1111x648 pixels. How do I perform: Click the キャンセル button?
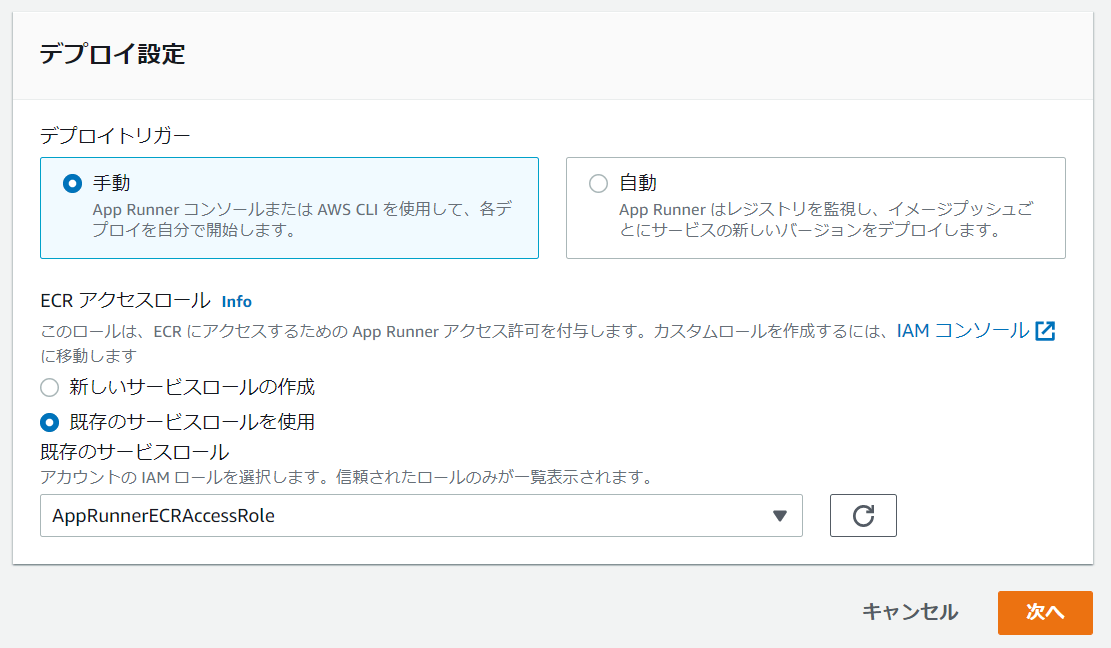coord(910,612)
